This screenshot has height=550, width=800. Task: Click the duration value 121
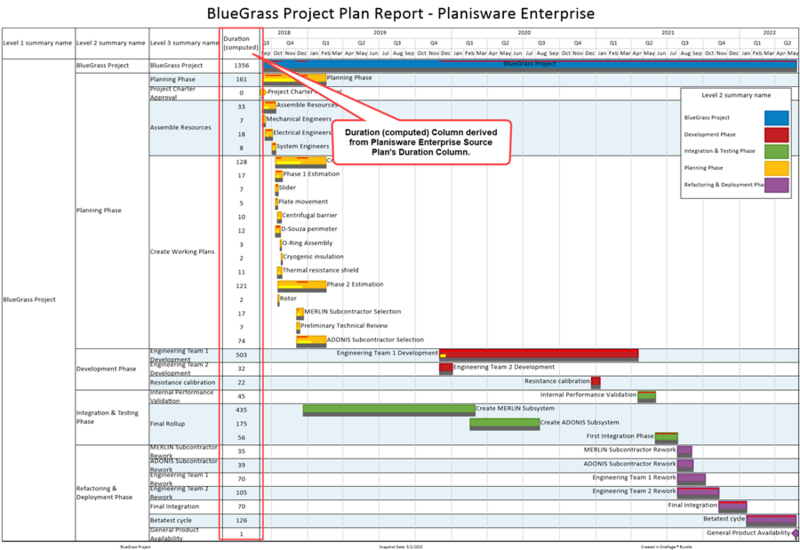point(241,286)
